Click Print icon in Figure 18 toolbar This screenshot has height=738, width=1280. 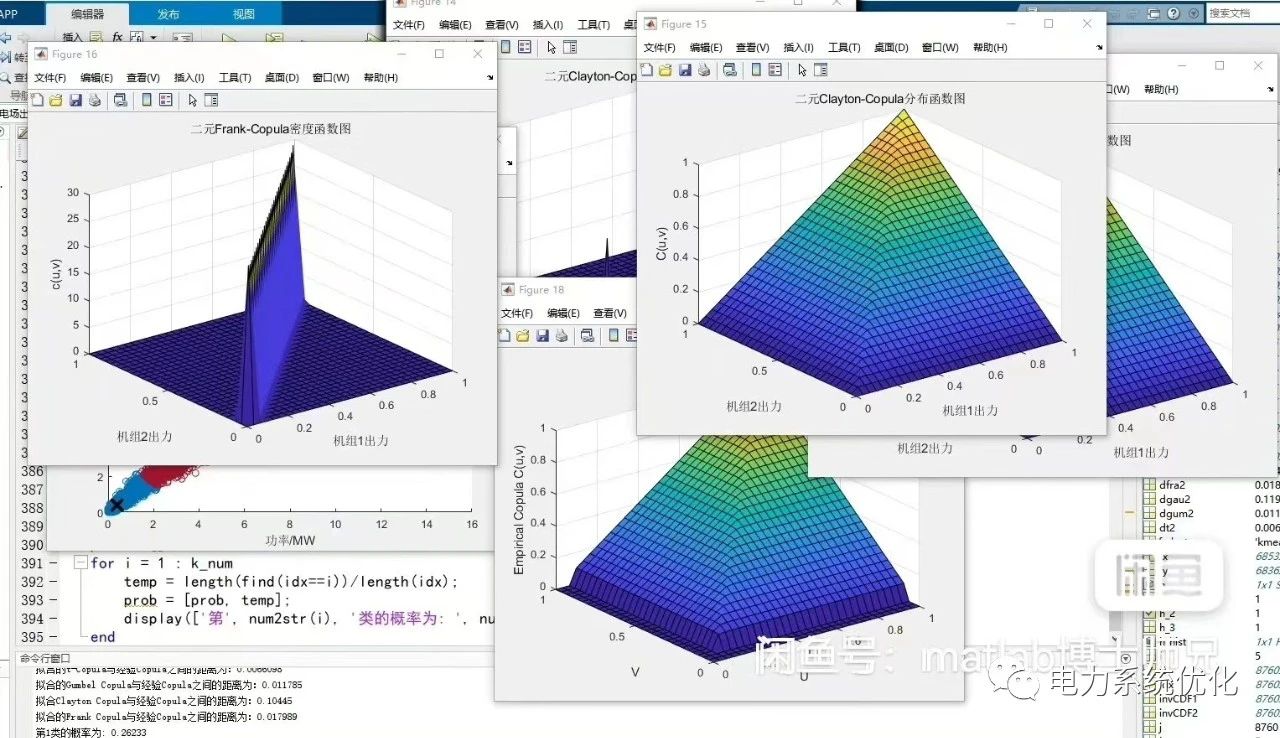[562, 335]
